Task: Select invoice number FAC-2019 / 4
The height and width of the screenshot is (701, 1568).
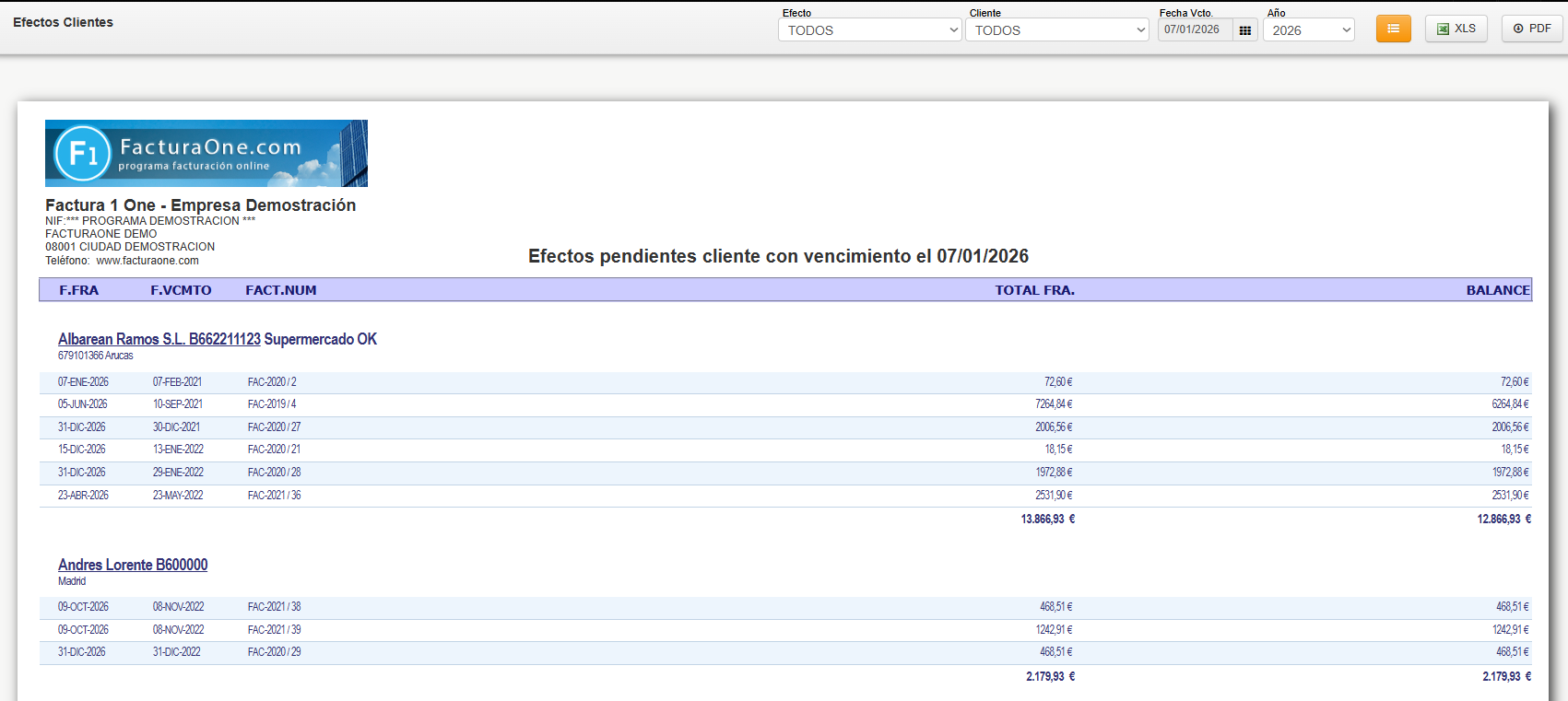Action: pyautogui.click(x=272, y=404)
